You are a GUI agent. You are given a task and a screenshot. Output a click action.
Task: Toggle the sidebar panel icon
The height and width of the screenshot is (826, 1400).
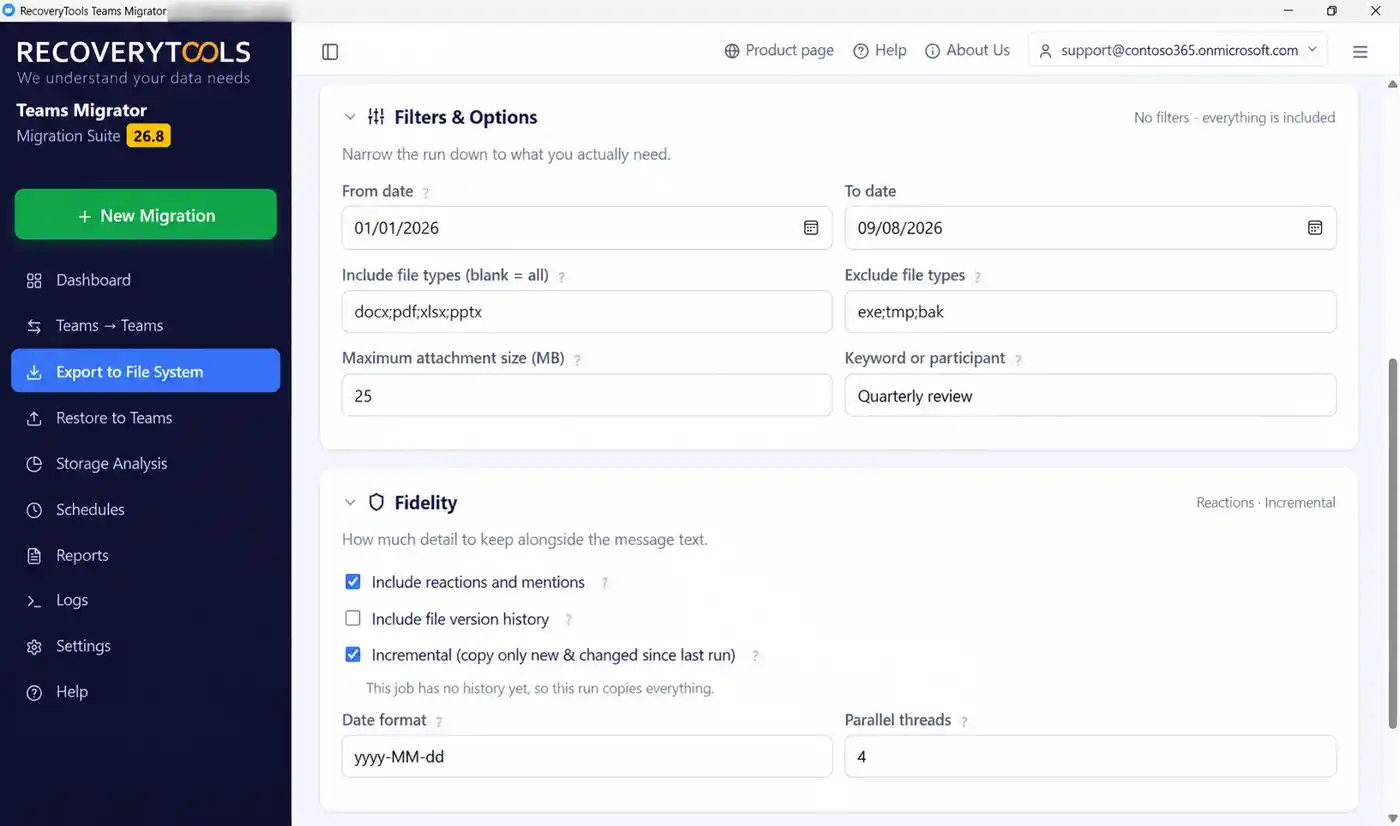click(330, 51)
